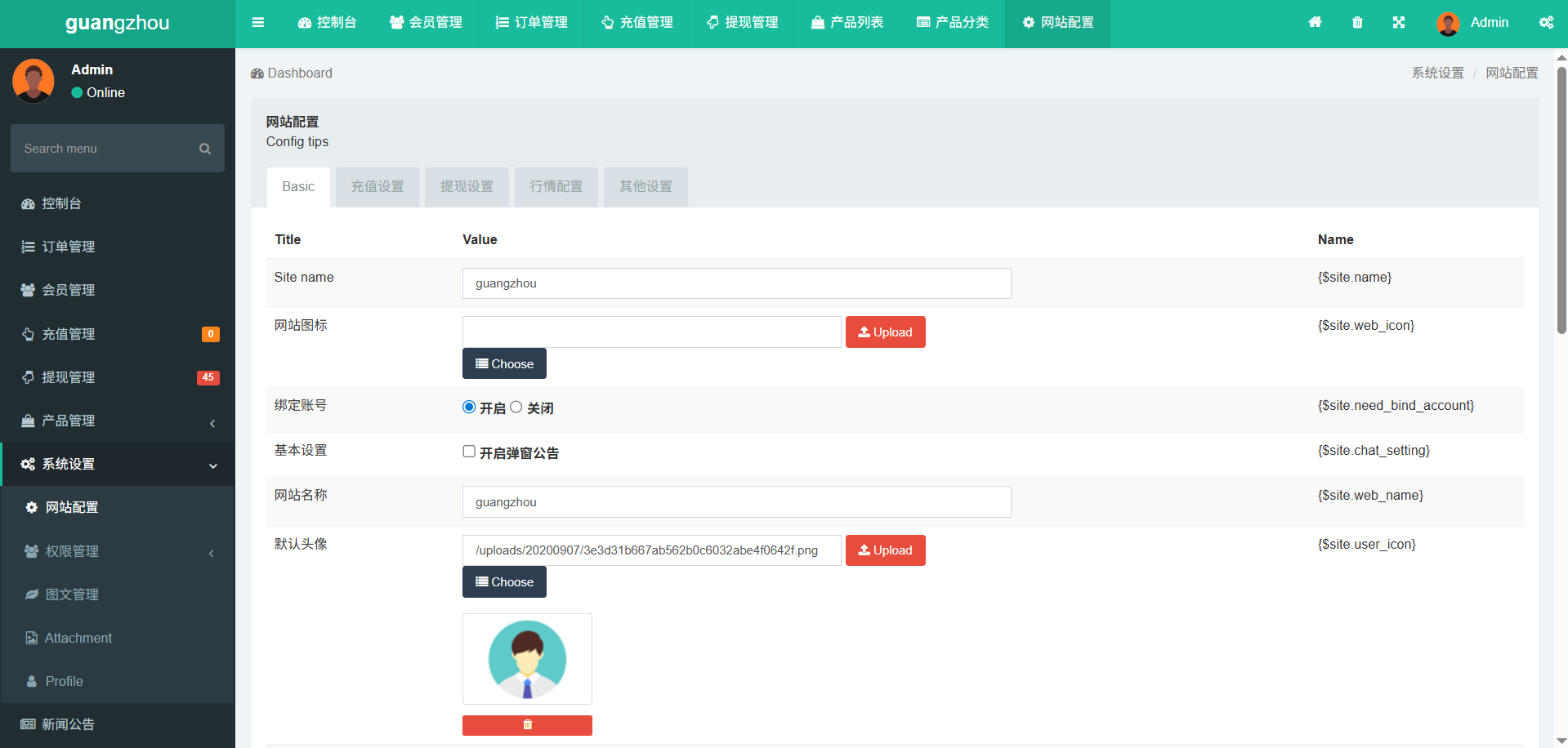
Task: Switch to the 充值设置 tab
Action: (377, 187)
